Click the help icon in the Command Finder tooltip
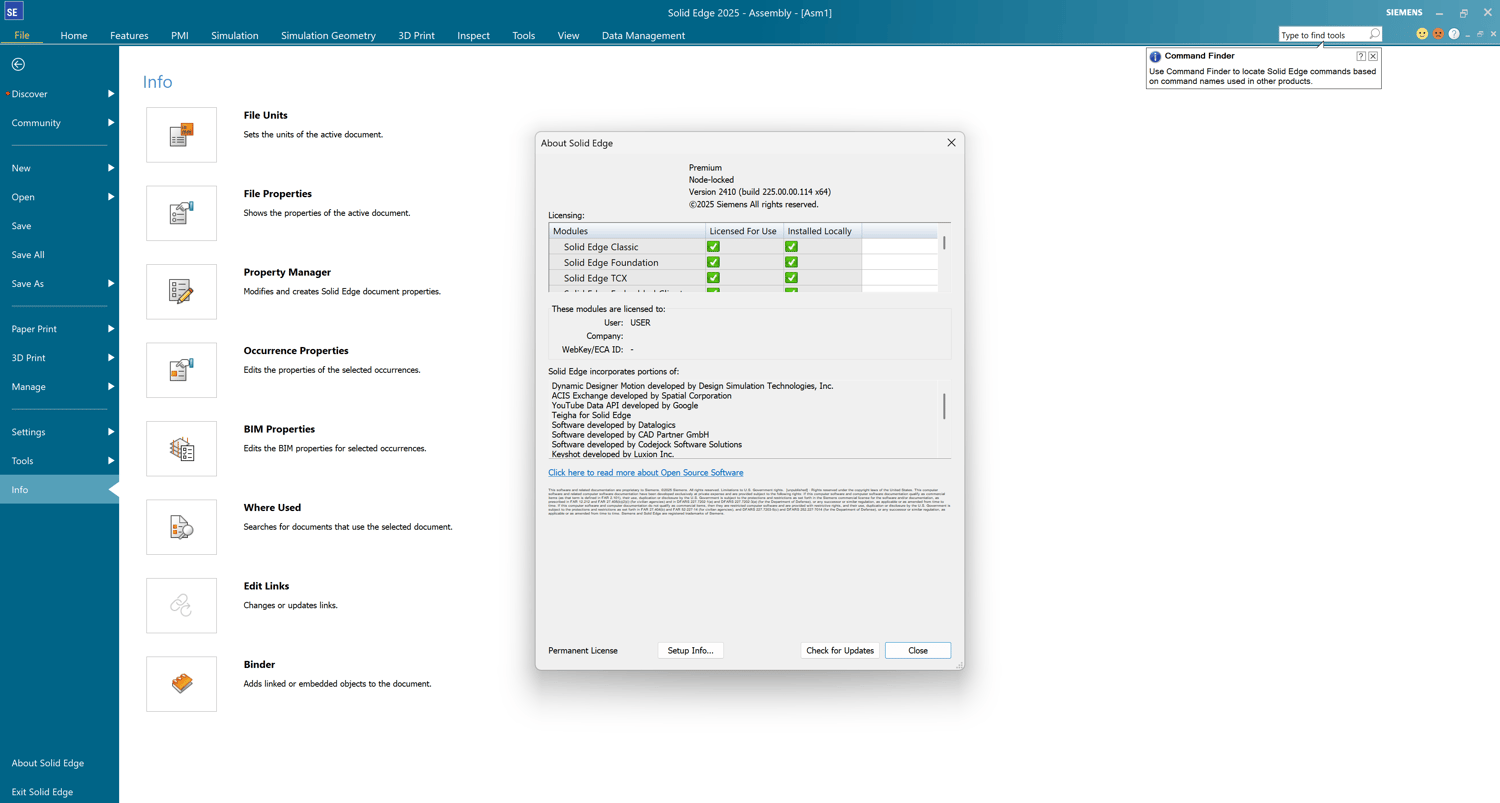 click(x=1361, y=56)
